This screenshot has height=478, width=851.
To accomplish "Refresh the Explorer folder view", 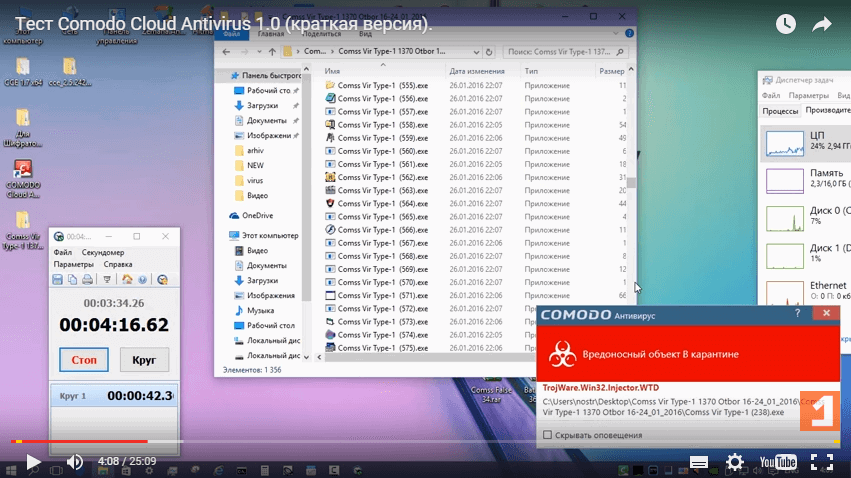I will [489, 52].
